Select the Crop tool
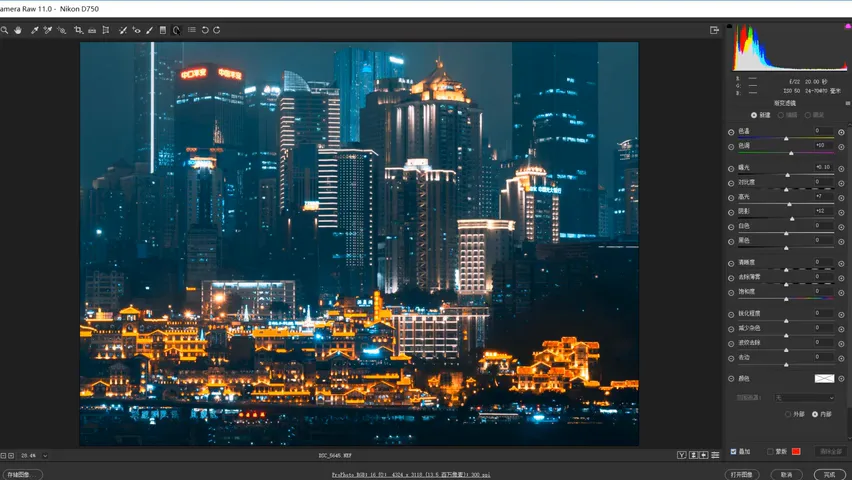 click(78, 30)
